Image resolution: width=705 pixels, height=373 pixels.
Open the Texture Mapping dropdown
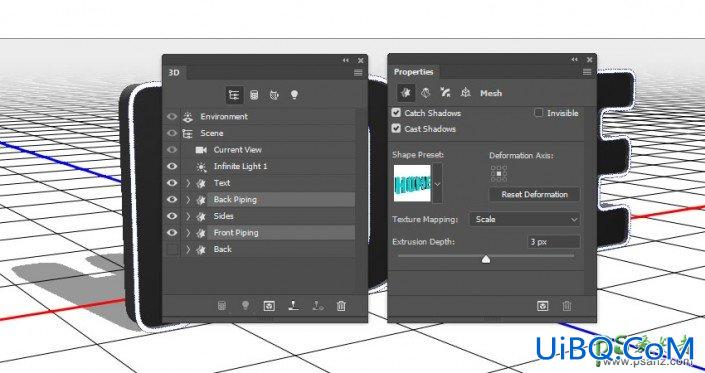524,219
